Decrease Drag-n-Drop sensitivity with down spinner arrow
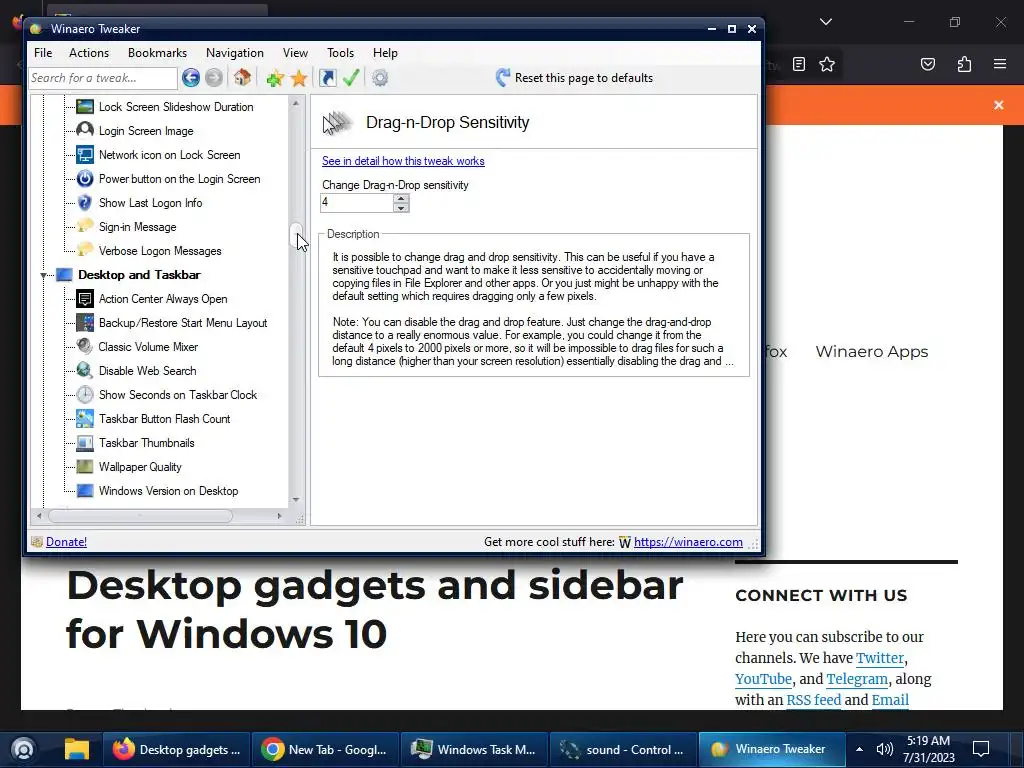Screen dimensions: 1024x768 tap(401, 208)
